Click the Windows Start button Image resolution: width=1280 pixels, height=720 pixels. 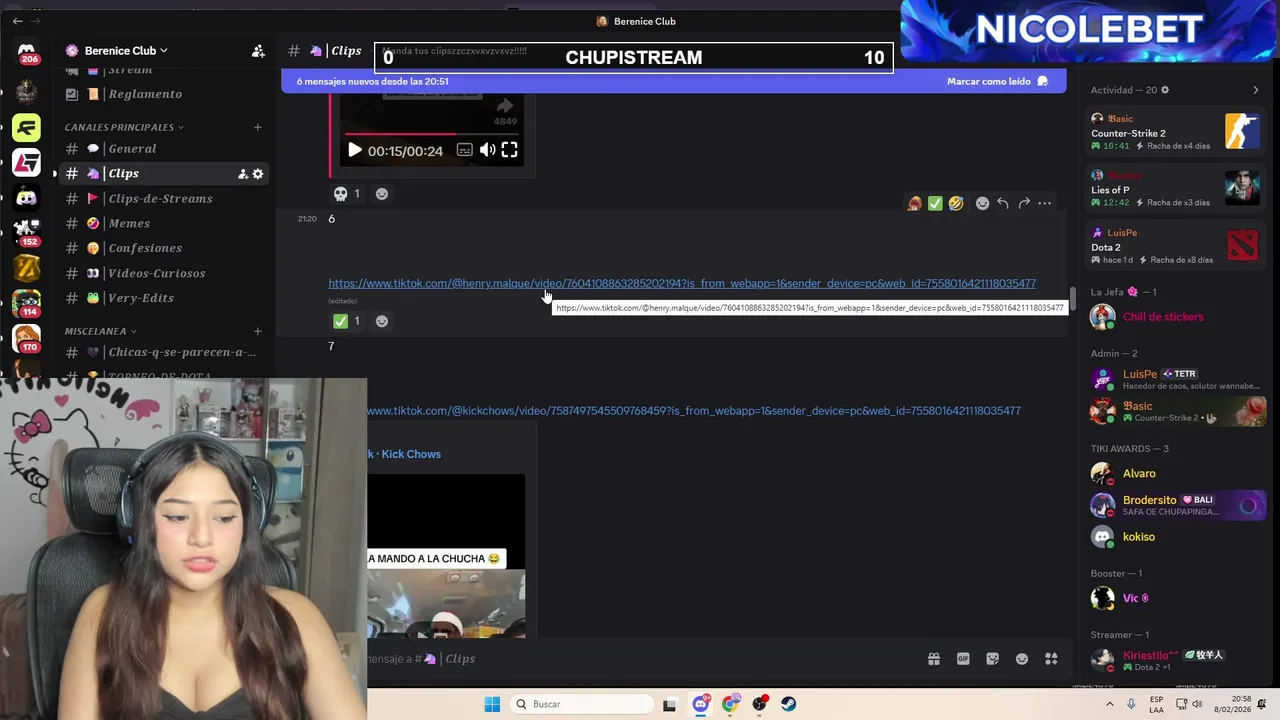click(492, 704)
